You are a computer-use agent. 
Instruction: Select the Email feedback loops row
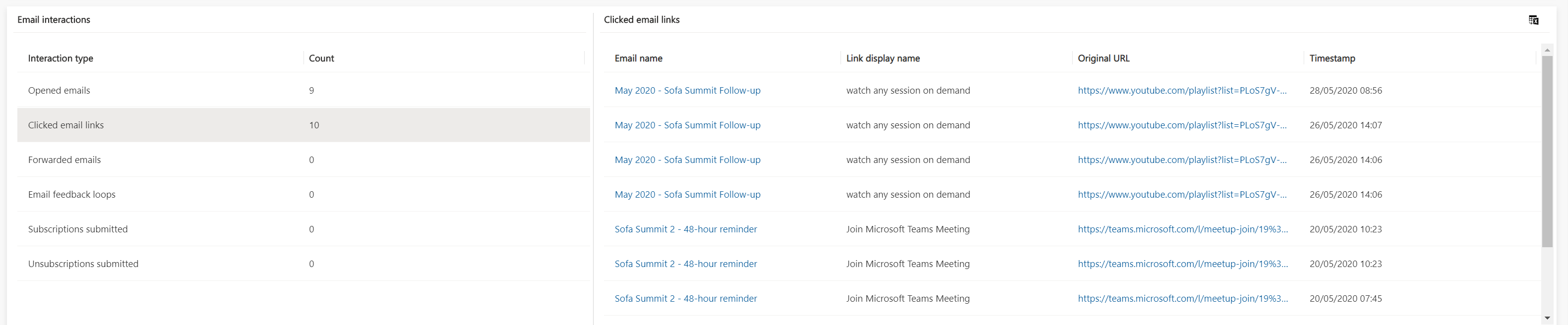click(x=303, y=194)
